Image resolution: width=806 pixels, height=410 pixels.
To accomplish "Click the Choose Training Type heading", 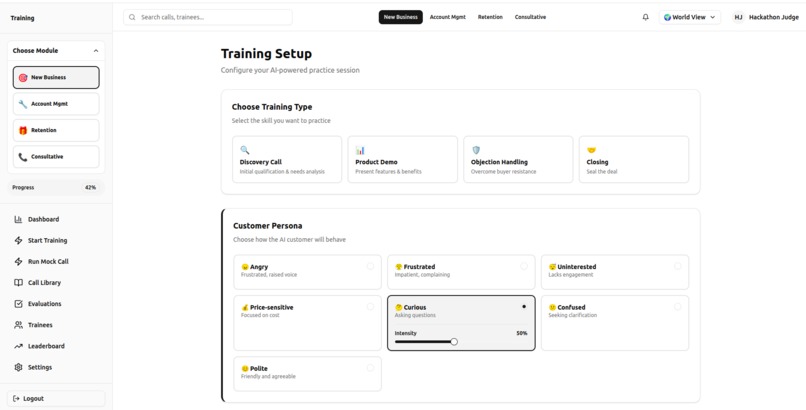I will [x=272, y=107].
